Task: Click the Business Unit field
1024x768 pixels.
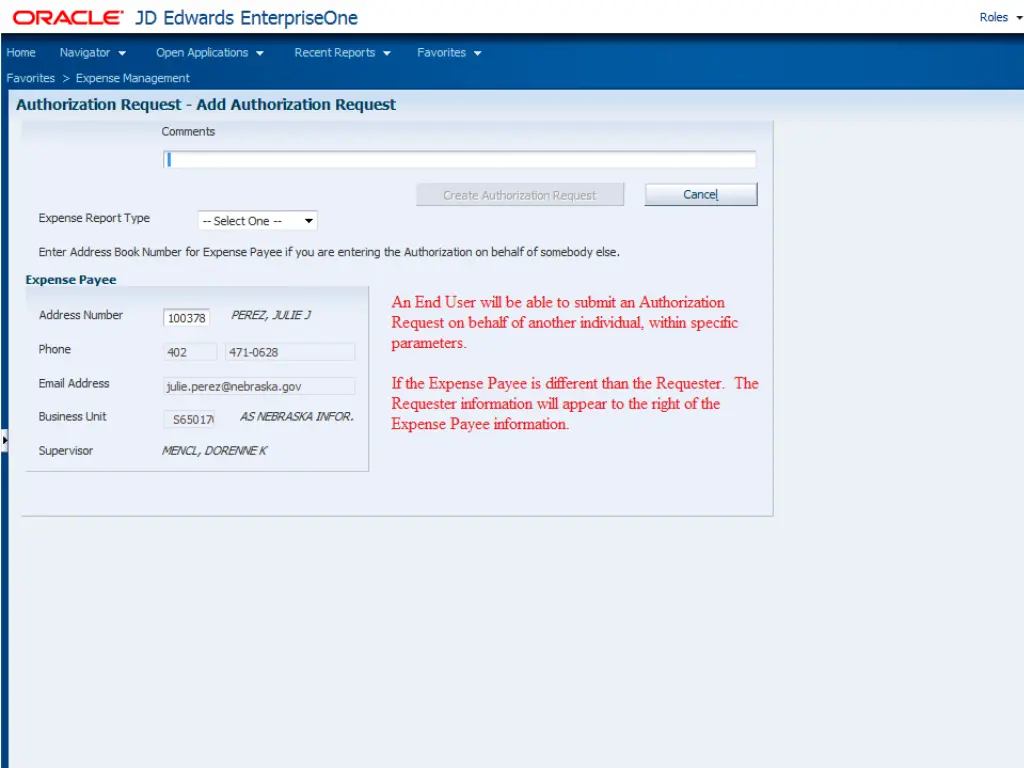Action: [x=189, y=419]
